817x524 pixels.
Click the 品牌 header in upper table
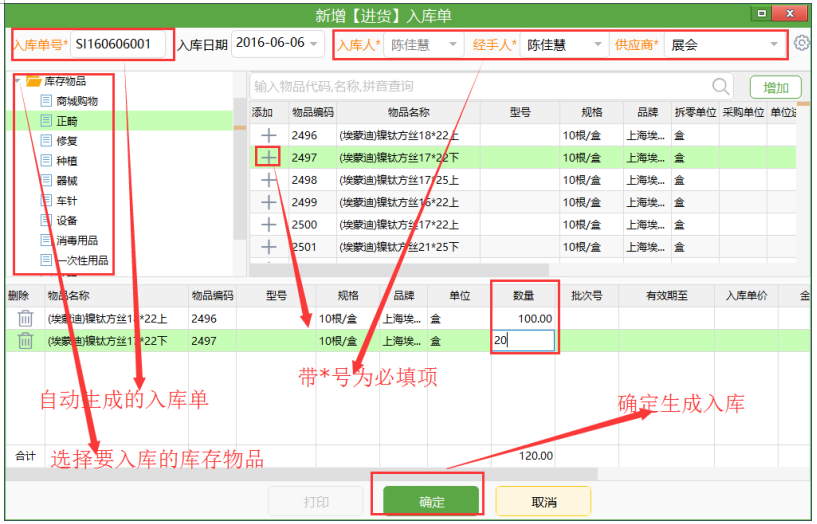pos(648,113)
